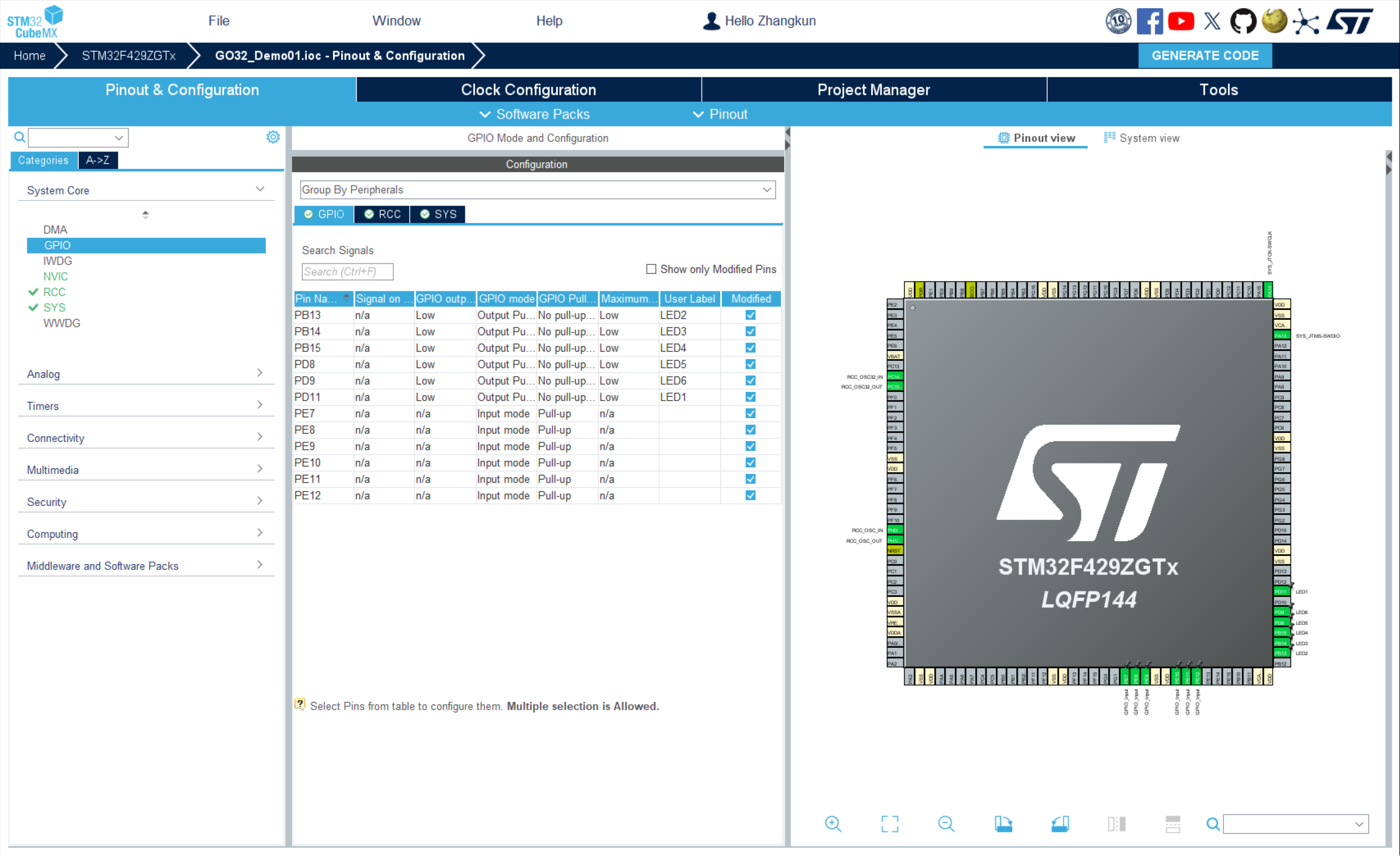Open the File menu

pos(219,21)
